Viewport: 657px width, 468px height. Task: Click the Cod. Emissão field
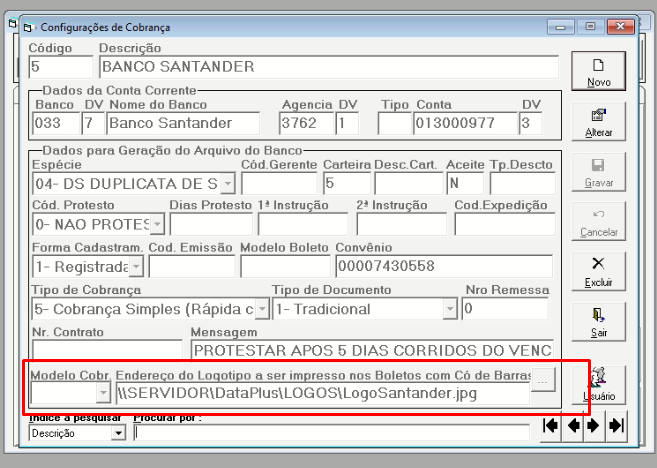pos(192,266)
